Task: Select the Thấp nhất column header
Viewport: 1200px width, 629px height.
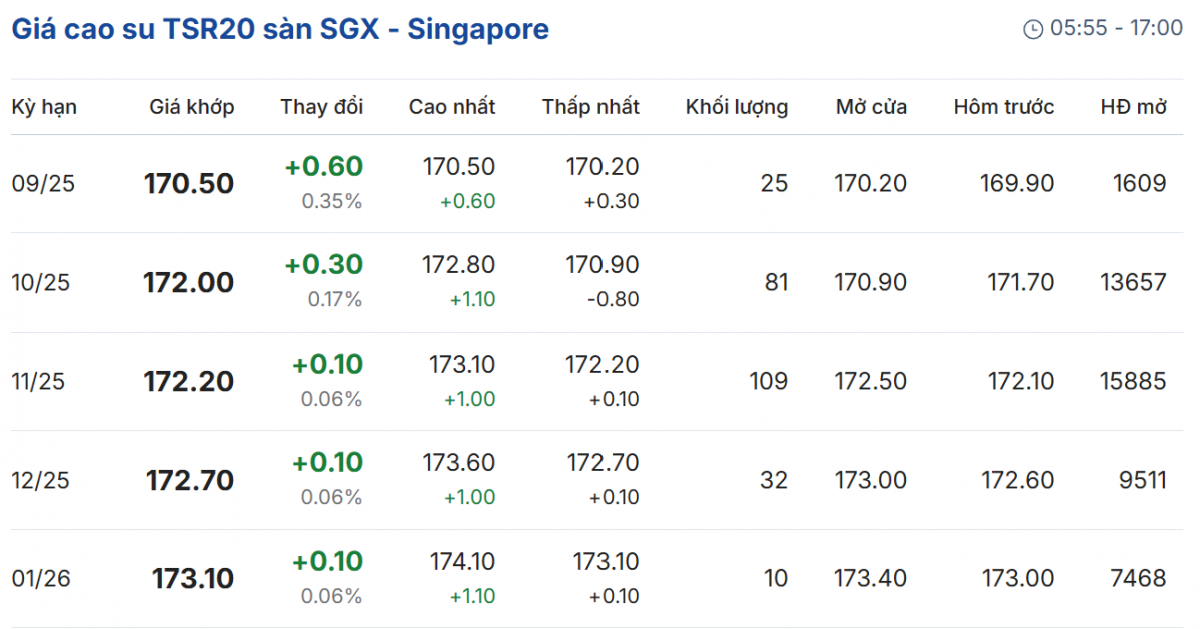Action: click(591, 107)
